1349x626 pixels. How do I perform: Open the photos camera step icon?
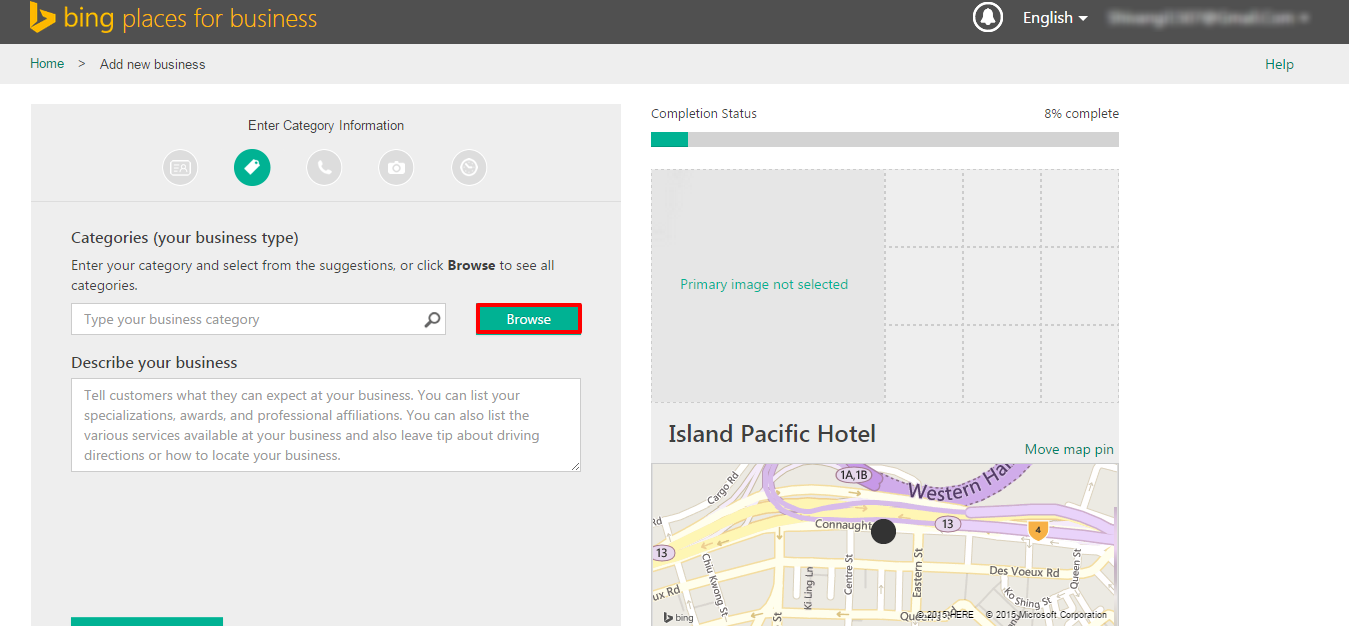tap(396, 168)
